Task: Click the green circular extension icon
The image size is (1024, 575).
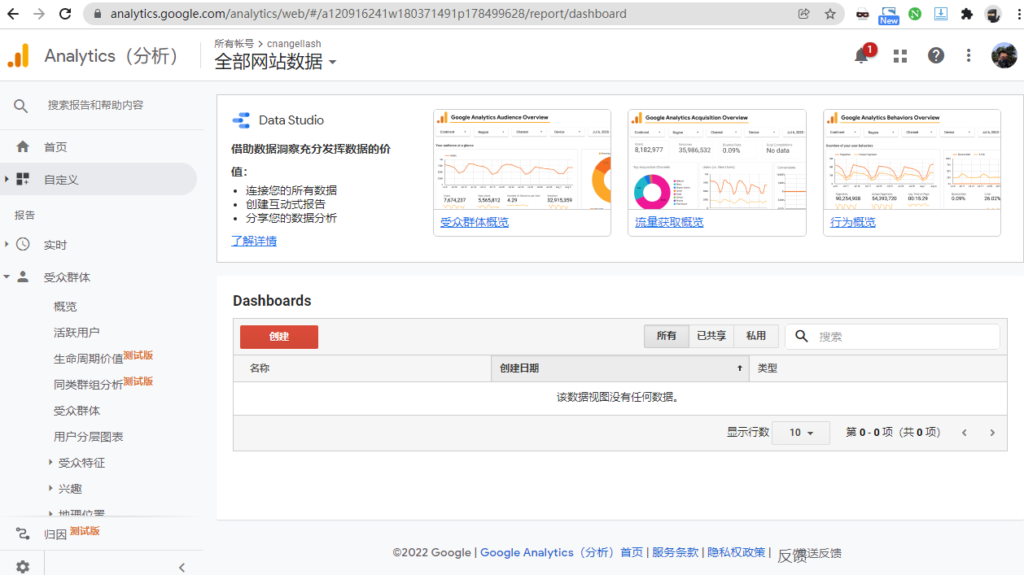Action: click(x=915, y=14)
